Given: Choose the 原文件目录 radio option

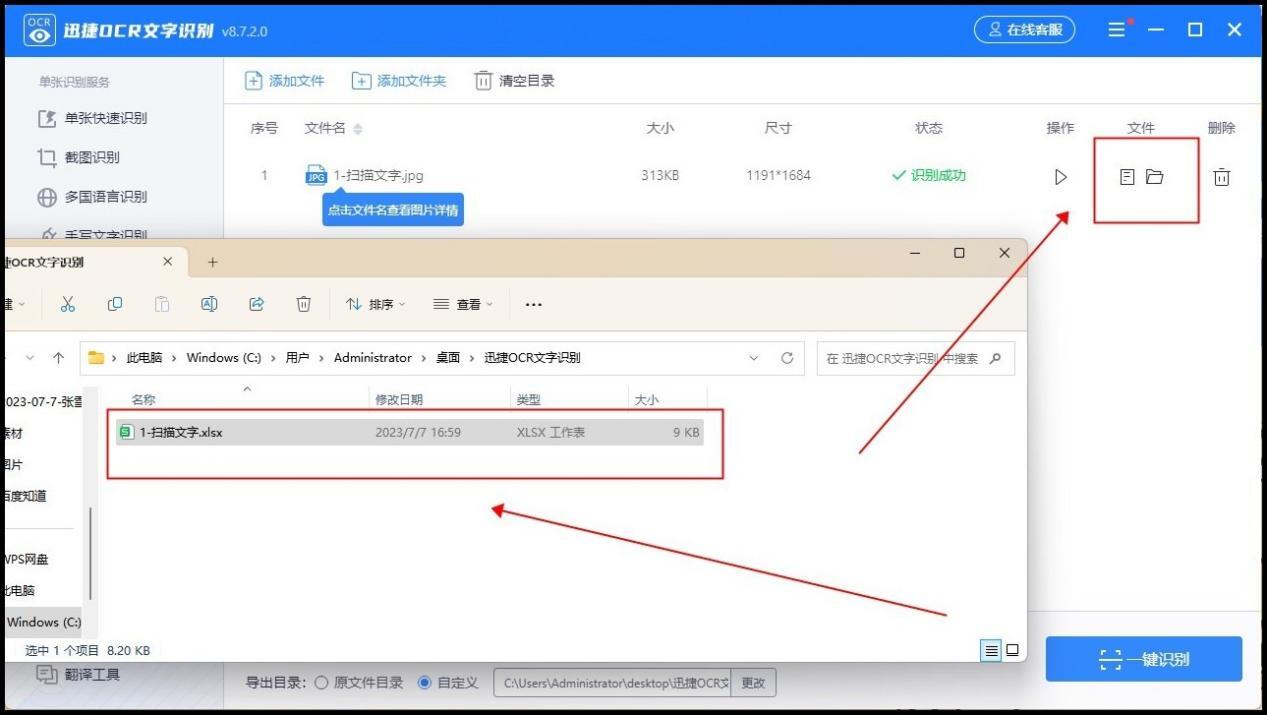Looking at the screenshot, I should (358, 683).
